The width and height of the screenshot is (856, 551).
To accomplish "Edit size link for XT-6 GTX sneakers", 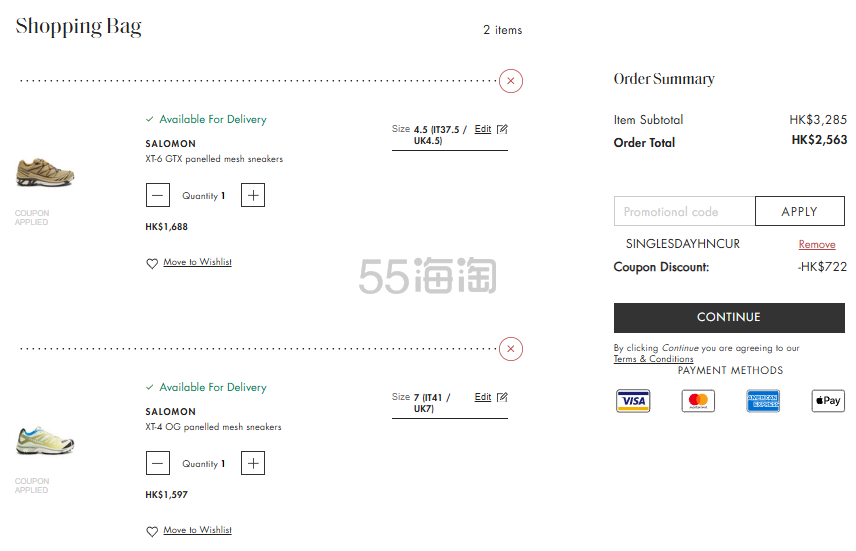I will click(482, 129).
